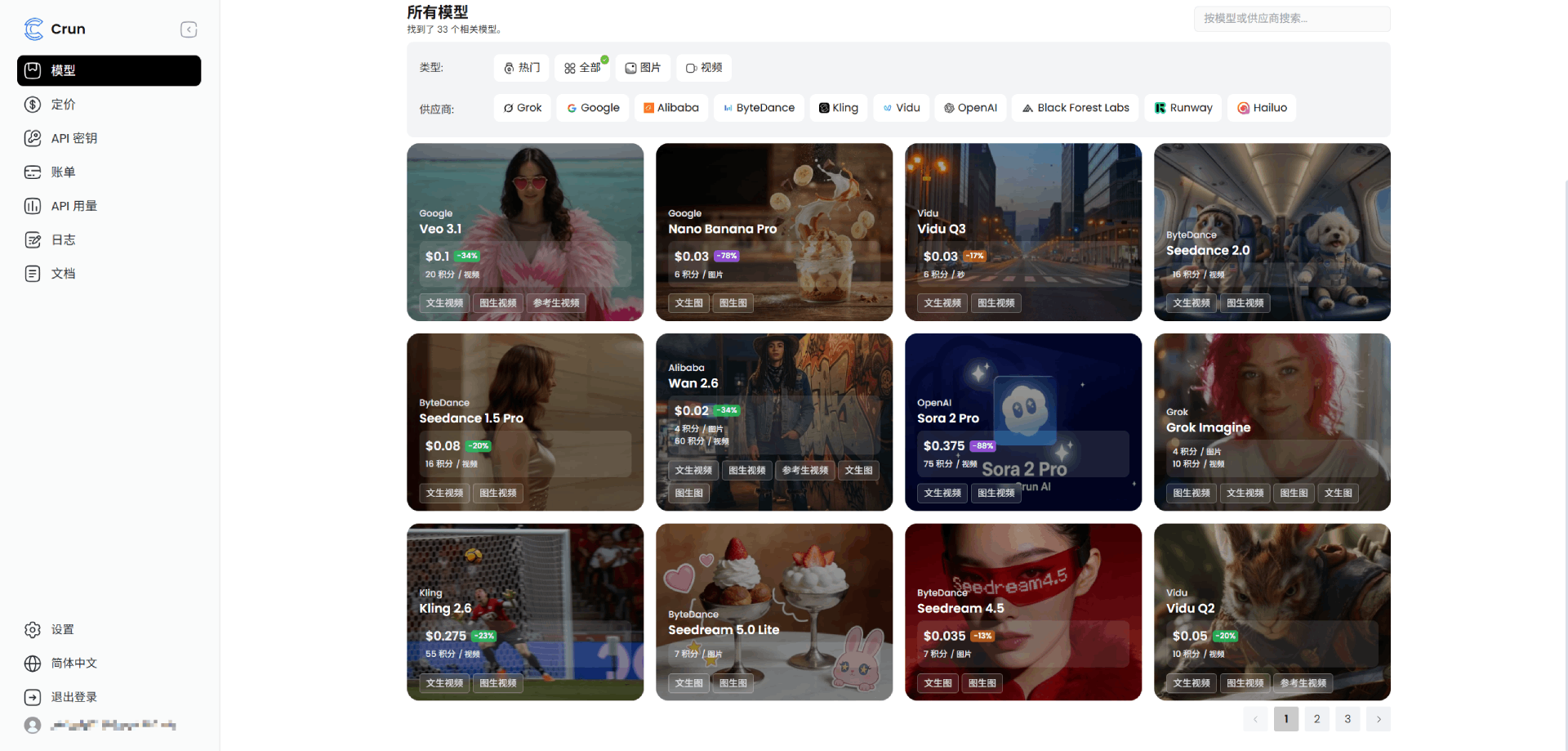This screenshot has width=1568, height=751.
Task: Collapse the sidebar with the chevron button
Action: pos(189,29)
